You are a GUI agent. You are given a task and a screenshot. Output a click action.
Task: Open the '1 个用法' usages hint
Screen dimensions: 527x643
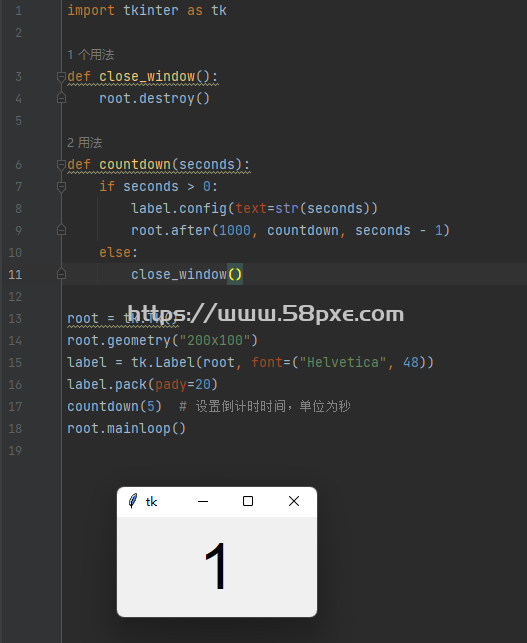tap(91, 55)
